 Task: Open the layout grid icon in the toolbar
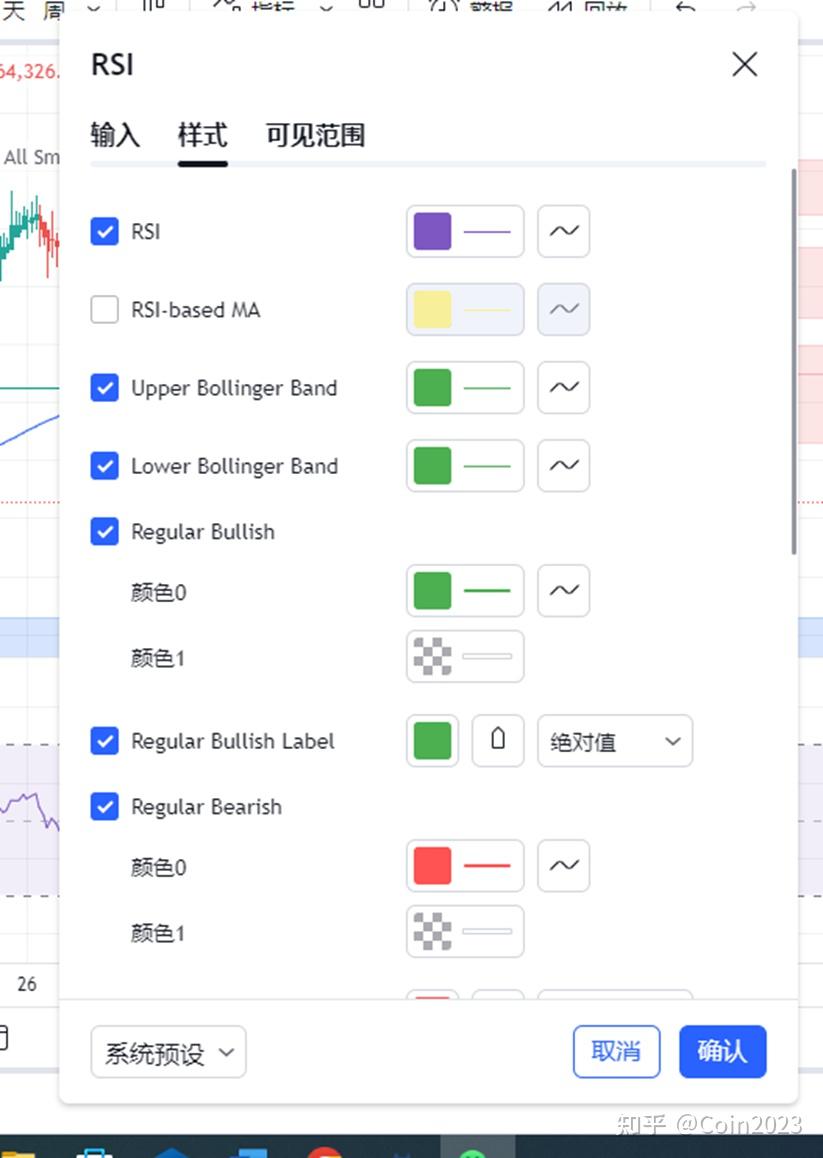pos(371,8)
